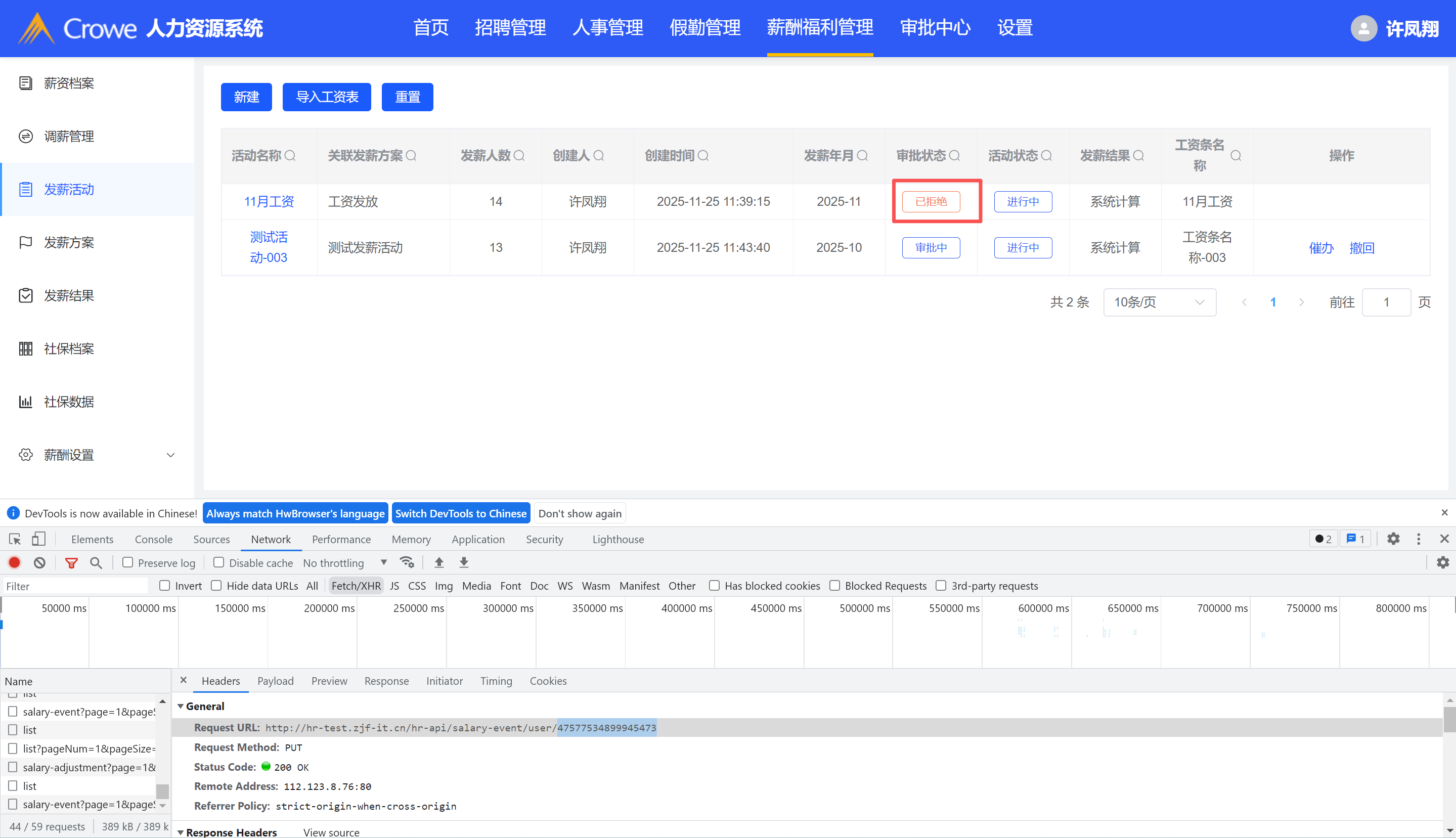
Task: Click the network Filter input field
Action: (x=75, y=586)
